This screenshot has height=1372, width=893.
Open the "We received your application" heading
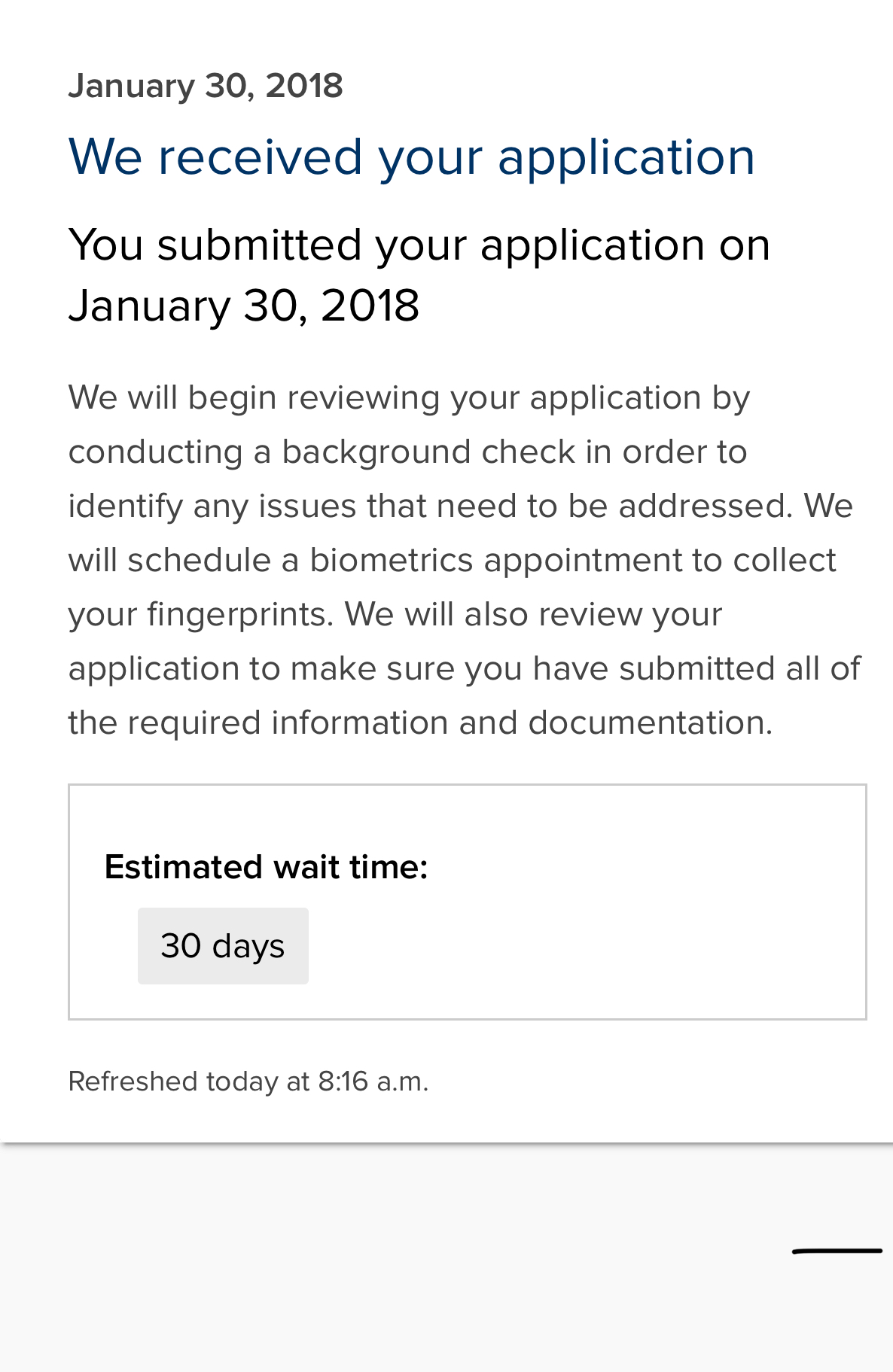pyautogui.click(x=411, y=157)
